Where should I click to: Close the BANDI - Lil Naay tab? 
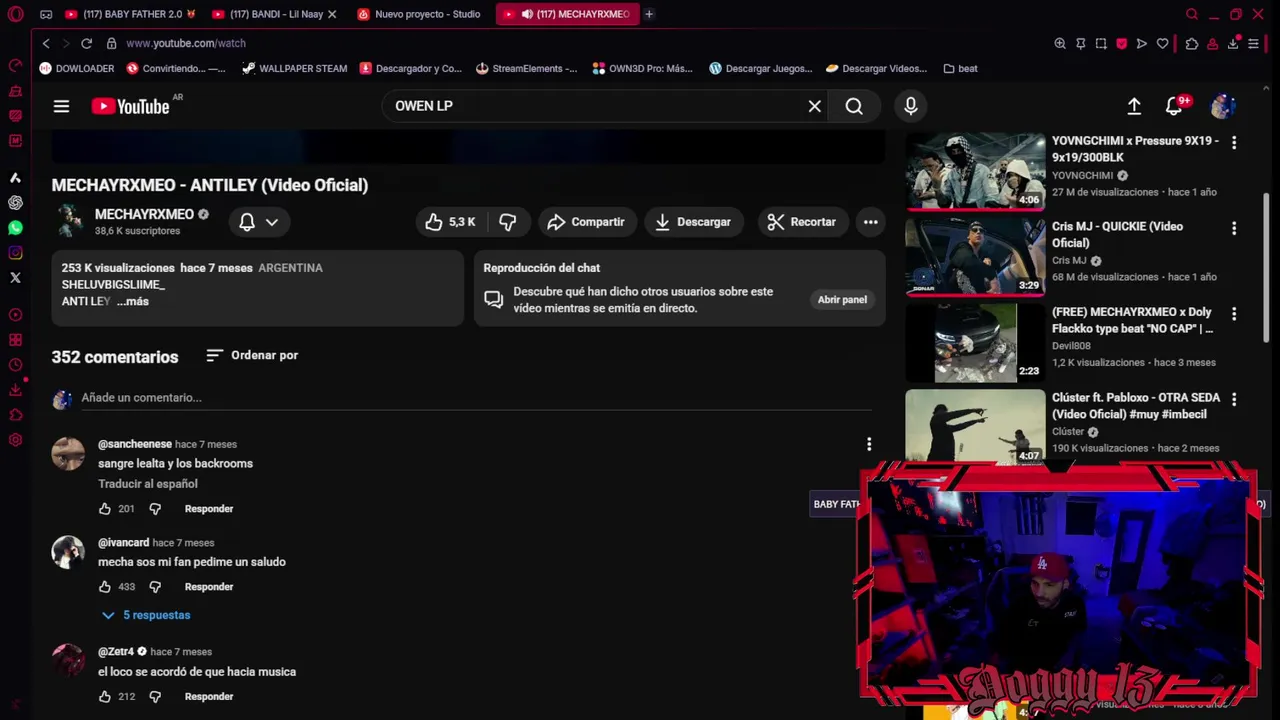point(332,14)
